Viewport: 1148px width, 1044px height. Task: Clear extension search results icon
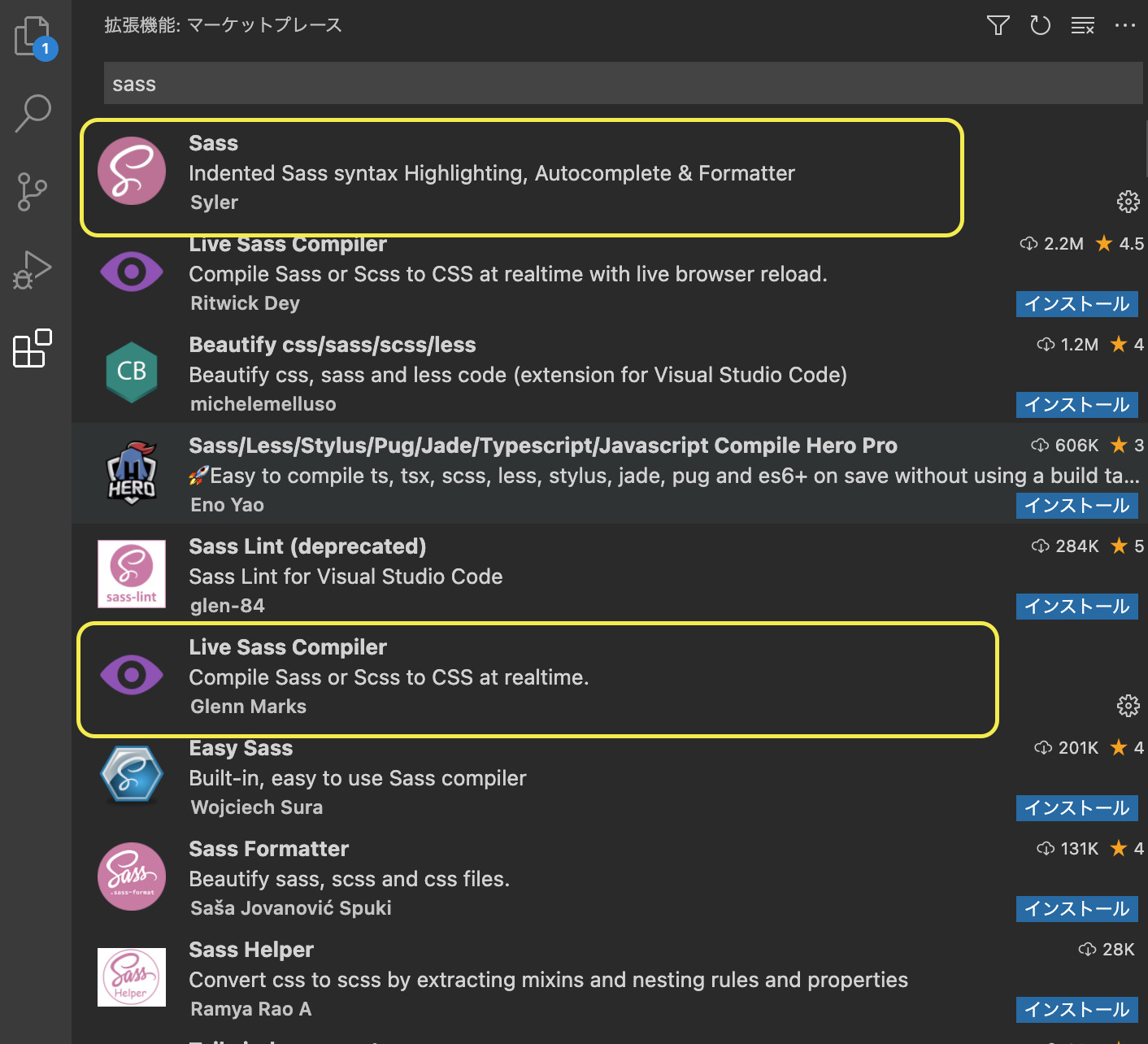(x=1083, y=25)
